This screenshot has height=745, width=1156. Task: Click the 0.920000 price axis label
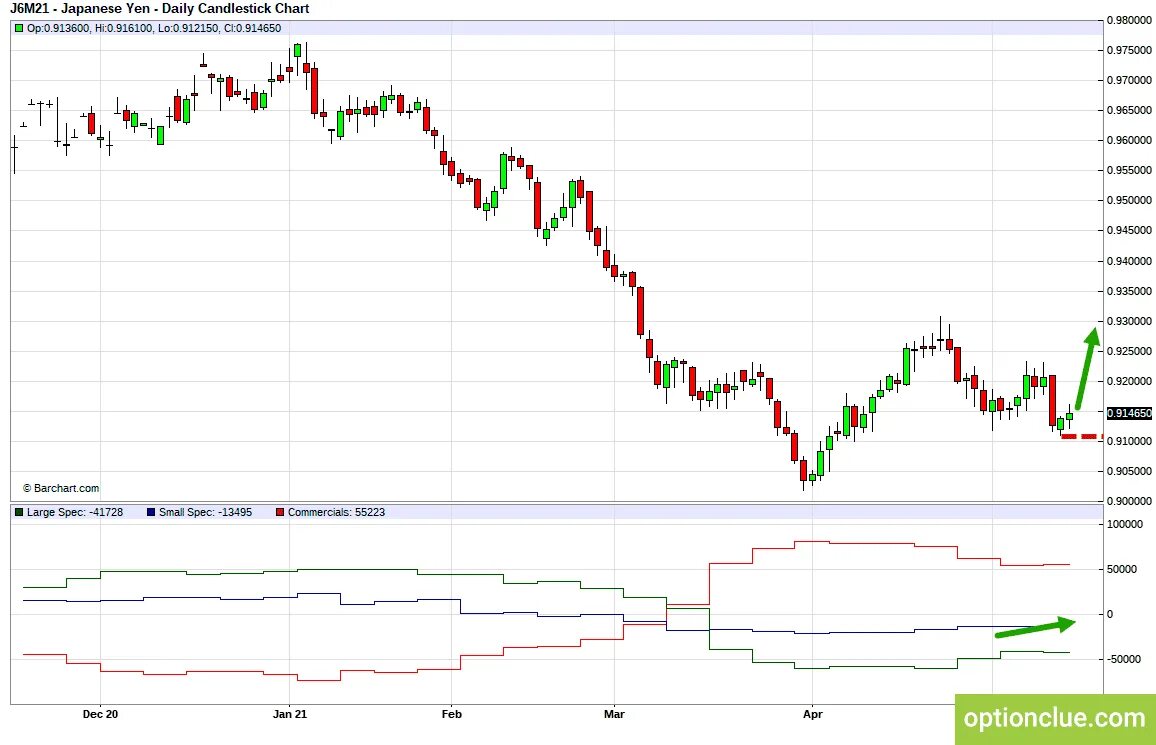(1129, 381)
